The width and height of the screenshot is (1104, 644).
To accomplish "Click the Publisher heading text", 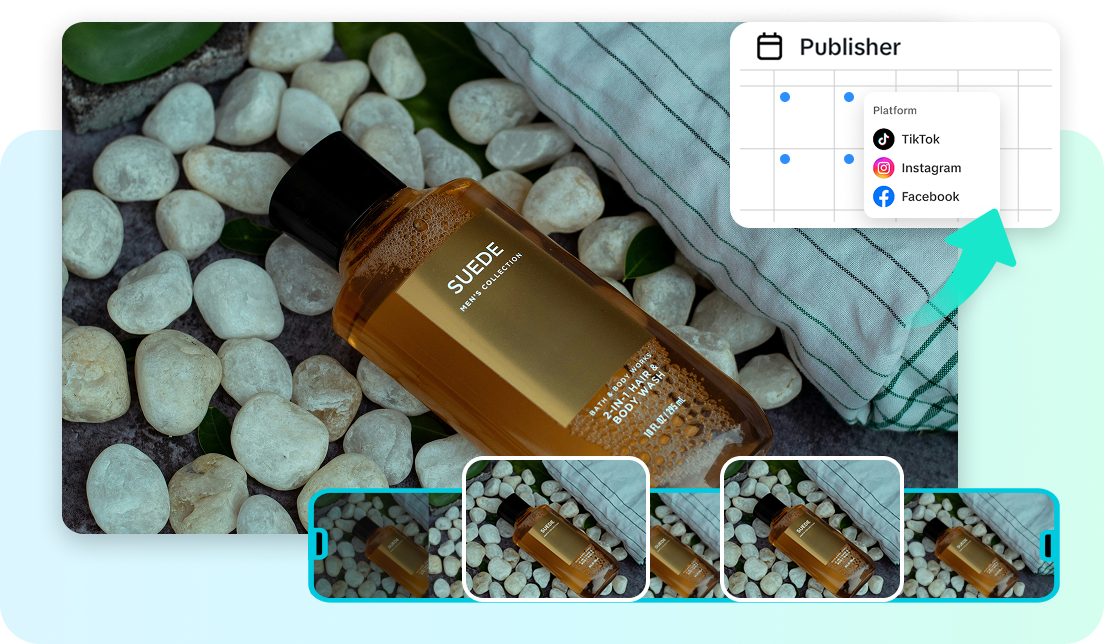I will tap(850, 47).
